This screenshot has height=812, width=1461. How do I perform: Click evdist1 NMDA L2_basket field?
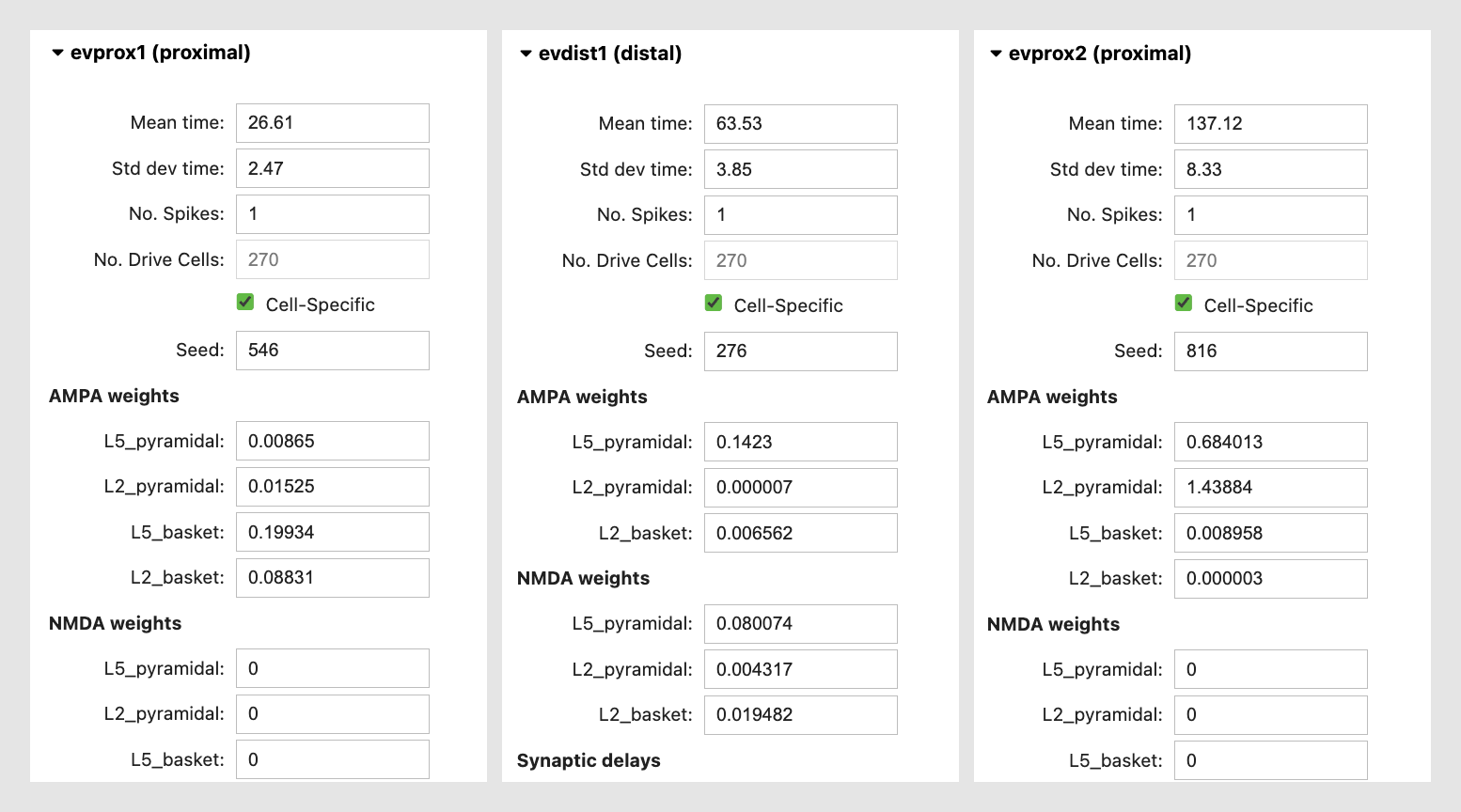[800, 715]
